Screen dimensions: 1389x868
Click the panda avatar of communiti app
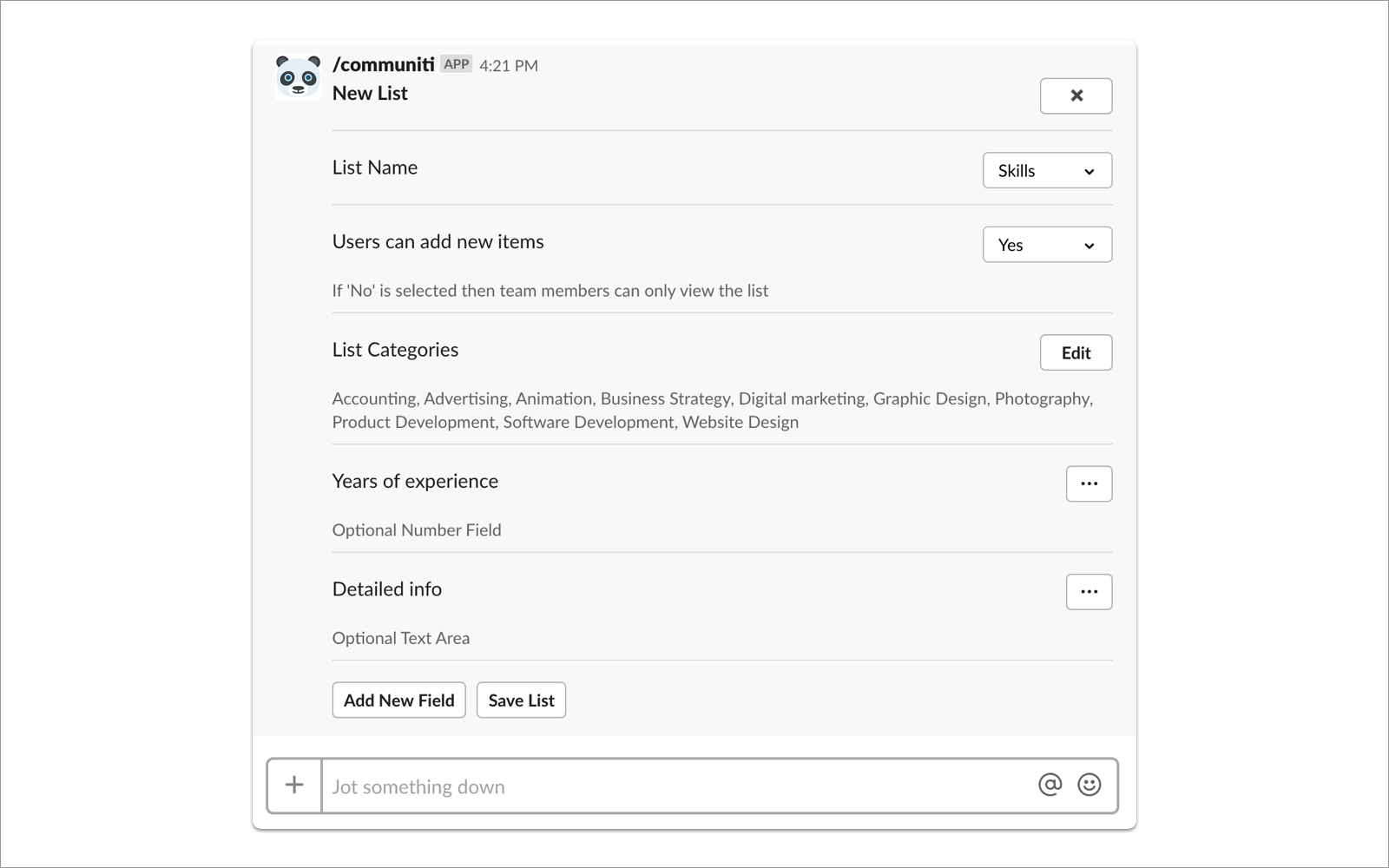[298, 77]
